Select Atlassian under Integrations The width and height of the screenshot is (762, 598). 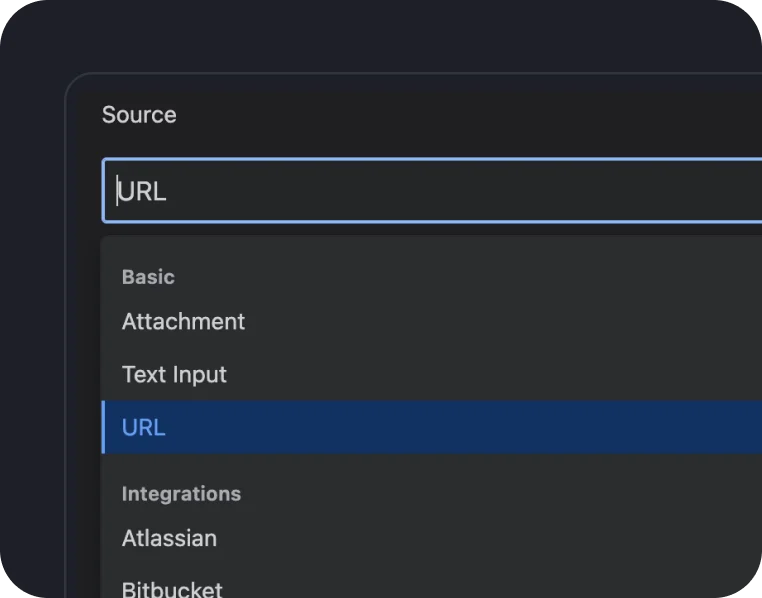(x=432, y=538)
